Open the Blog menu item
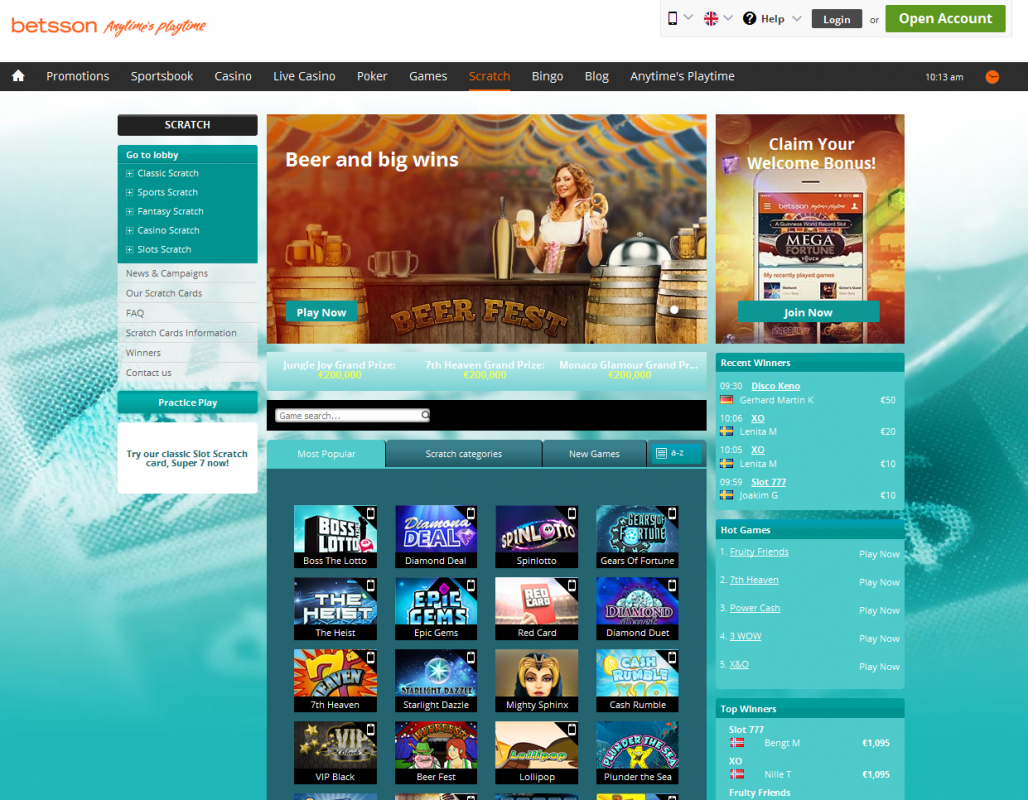Screen dimensions: 1028x800 point(597,76)
